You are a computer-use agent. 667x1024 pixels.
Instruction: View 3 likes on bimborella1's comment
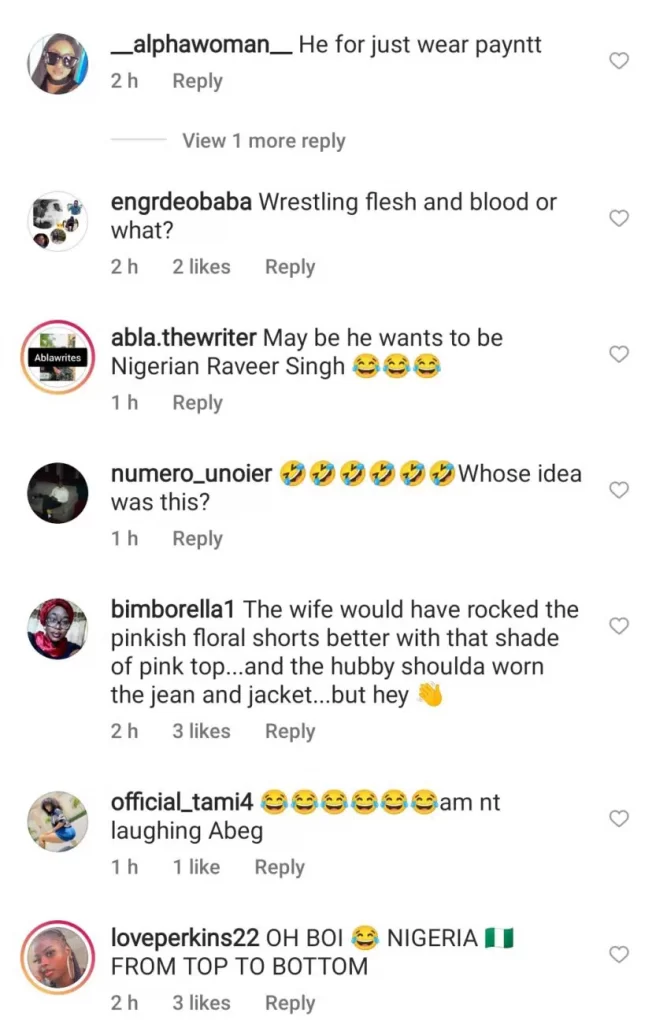click(x=201, y=731)
